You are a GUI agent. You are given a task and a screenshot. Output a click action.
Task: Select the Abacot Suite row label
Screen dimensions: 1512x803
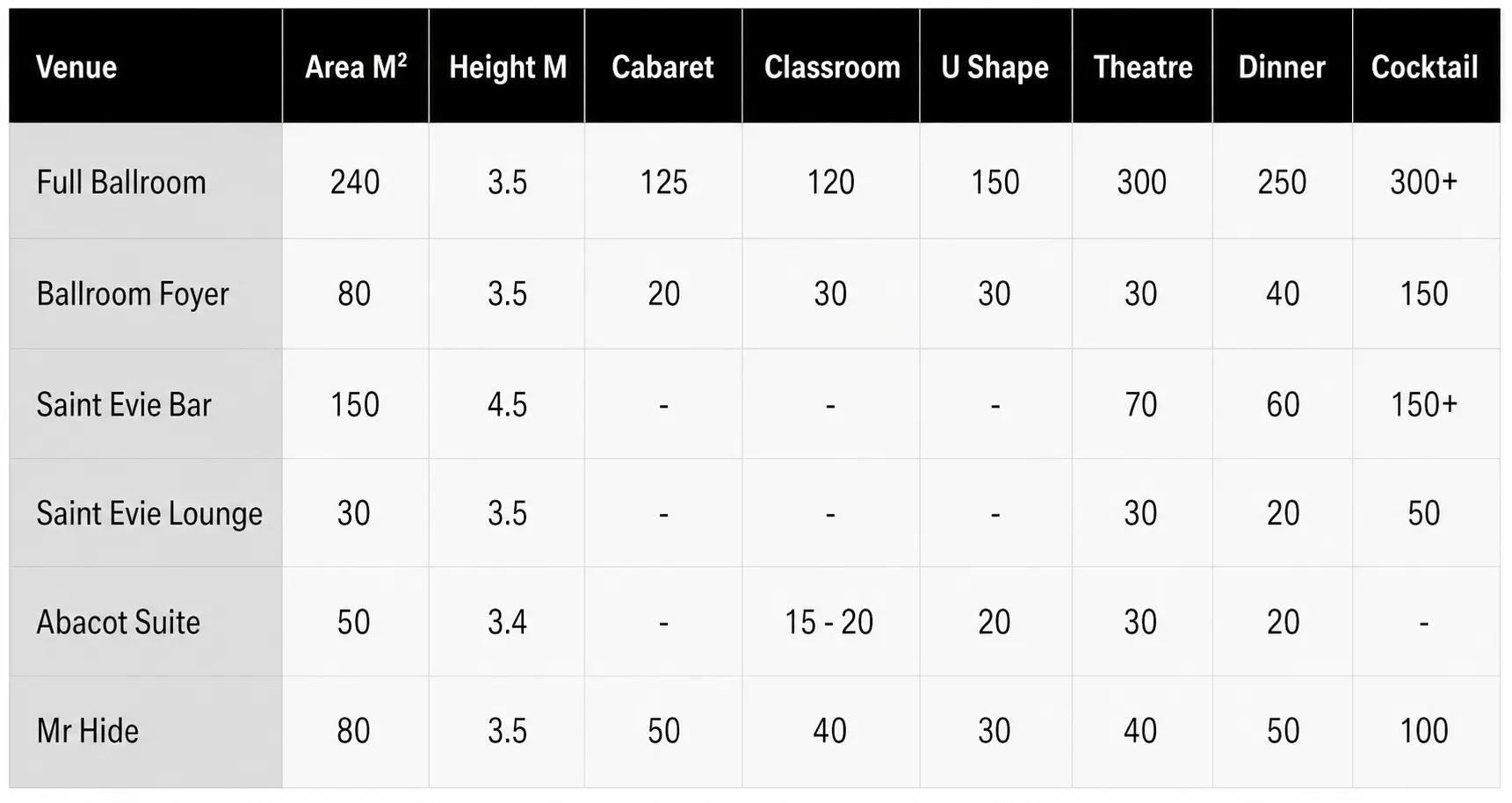(119, 622)
